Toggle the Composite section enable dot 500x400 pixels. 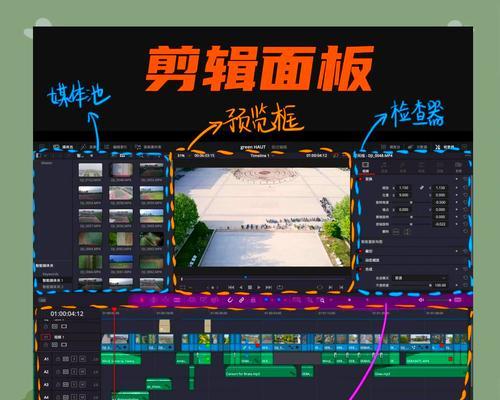point(361,269)
